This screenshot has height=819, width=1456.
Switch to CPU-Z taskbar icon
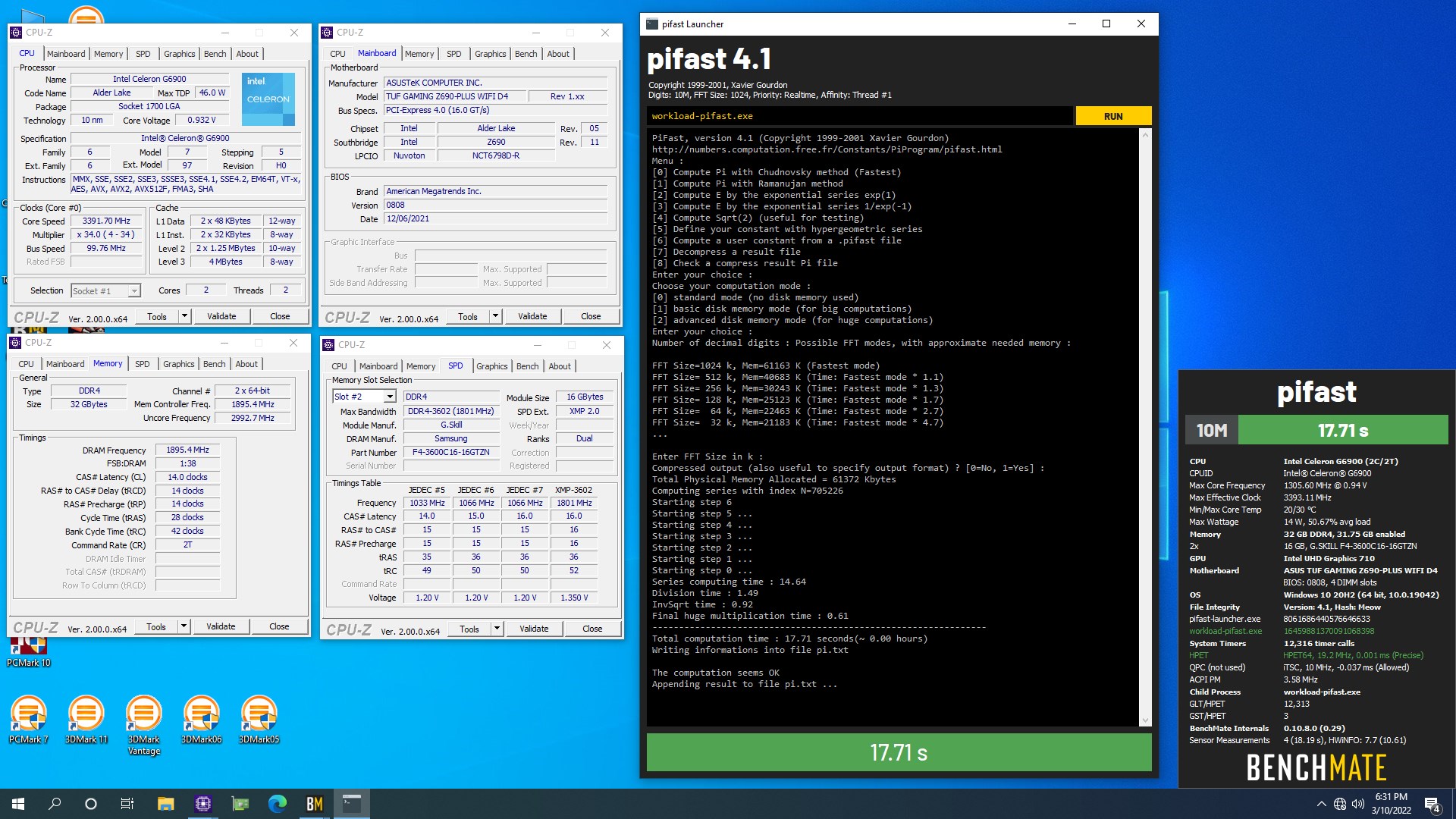tap(202, 804)
